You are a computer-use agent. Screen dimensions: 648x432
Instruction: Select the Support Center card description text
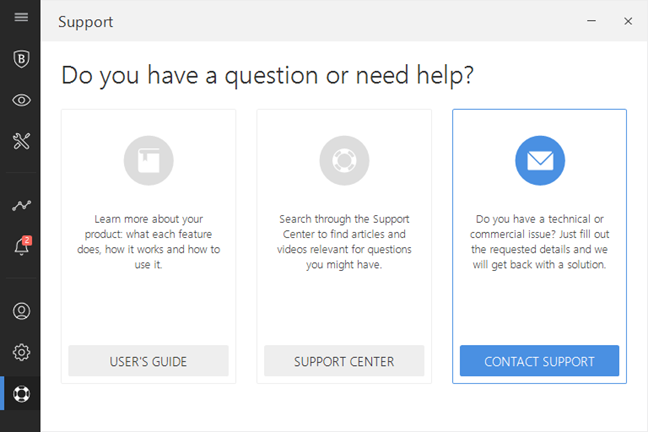point(344,242)
